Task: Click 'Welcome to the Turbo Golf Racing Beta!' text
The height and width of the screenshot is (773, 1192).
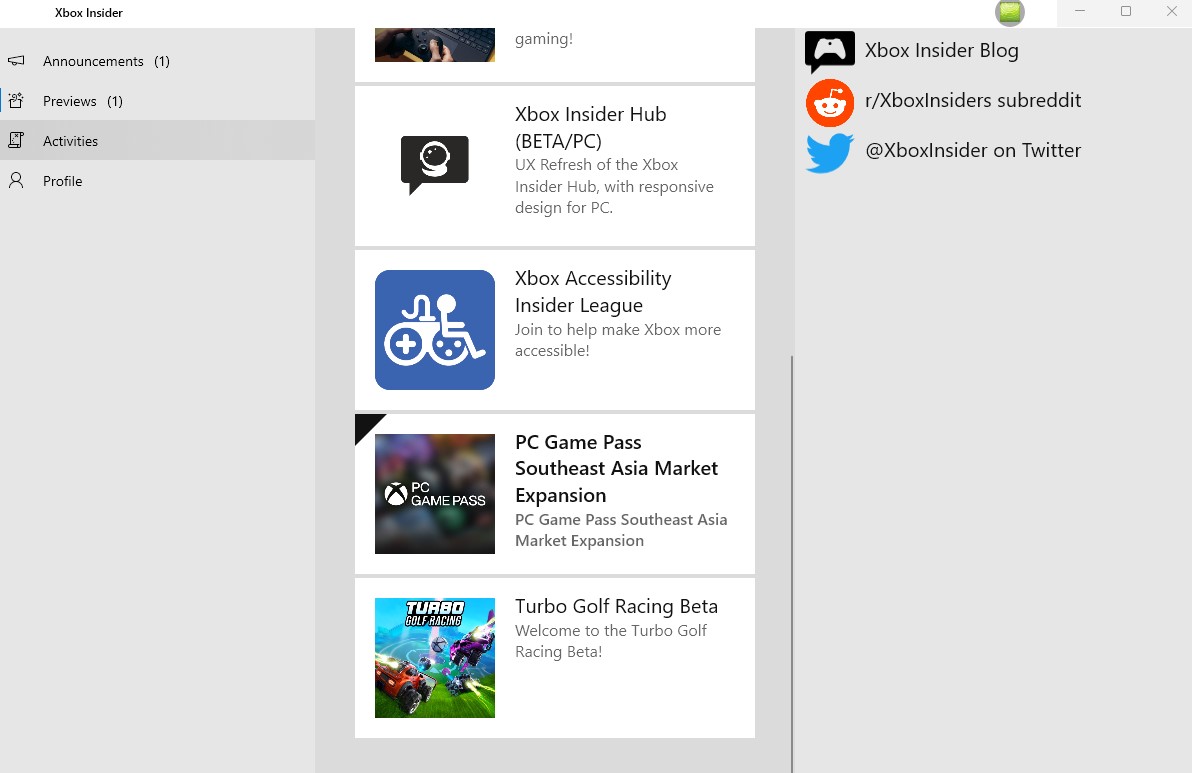Action: coord(611,641)
